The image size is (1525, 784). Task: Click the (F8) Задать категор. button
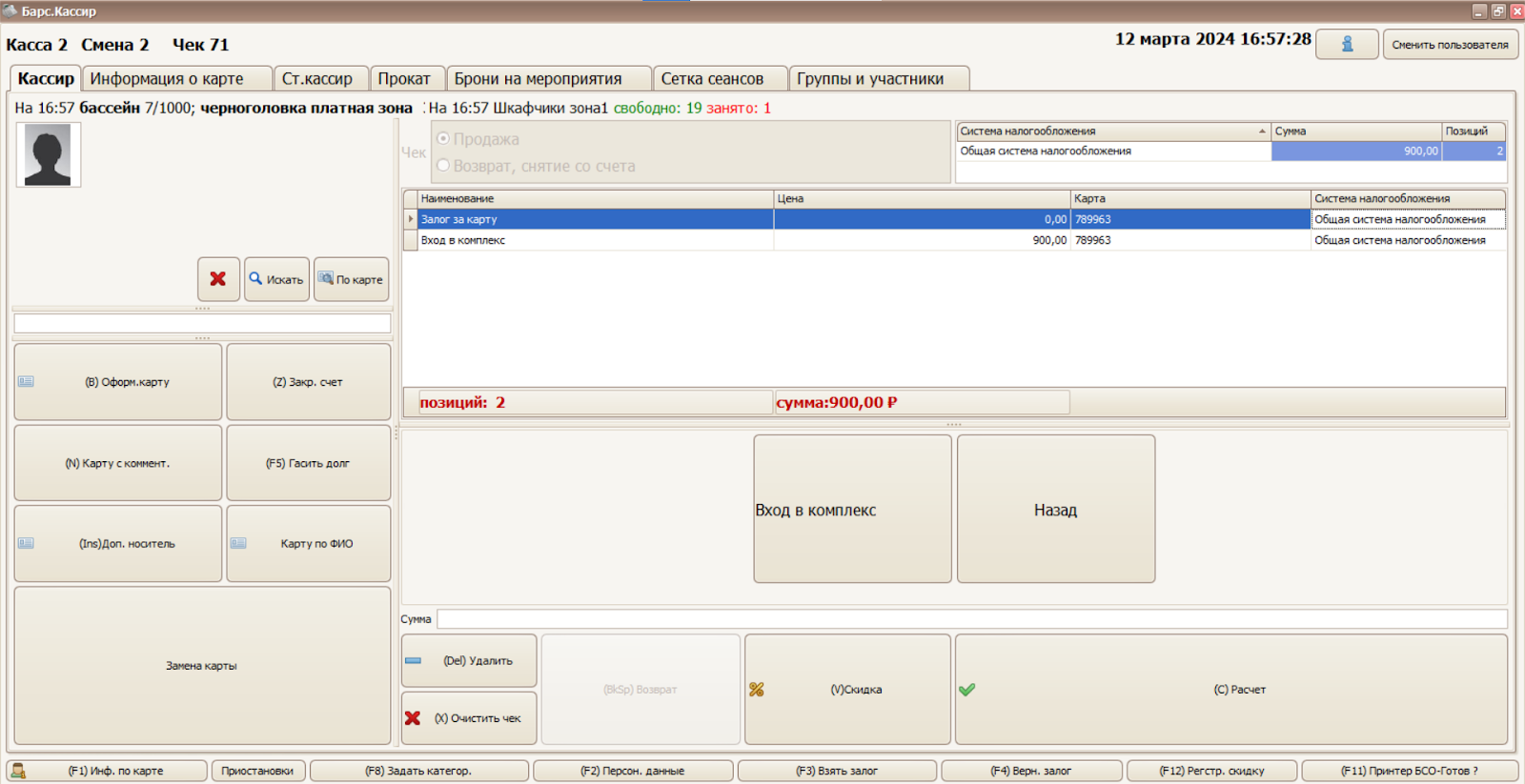419,771
